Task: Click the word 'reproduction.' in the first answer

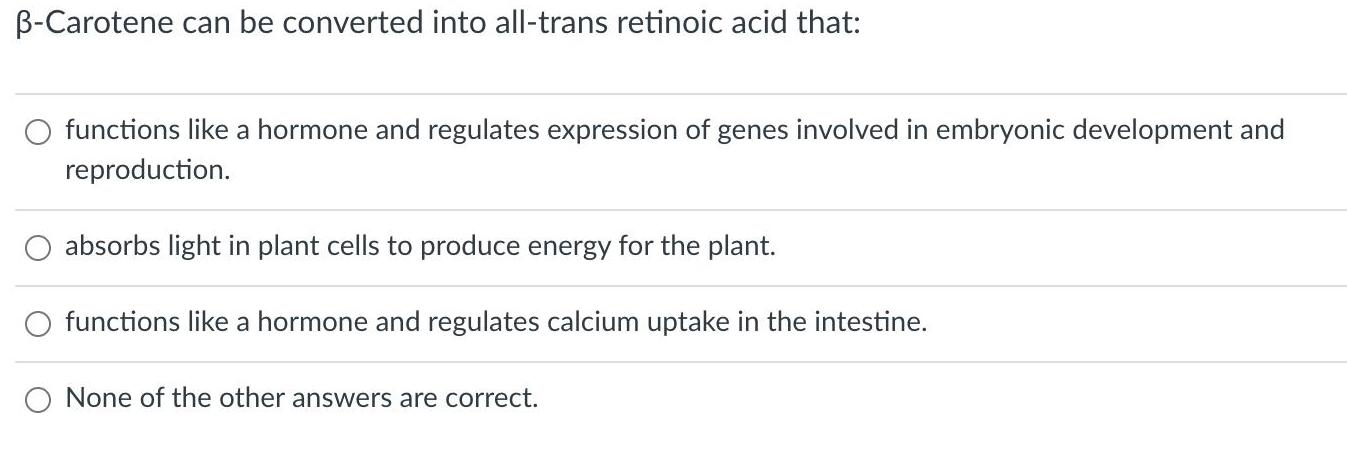Action: pos(147,170)
